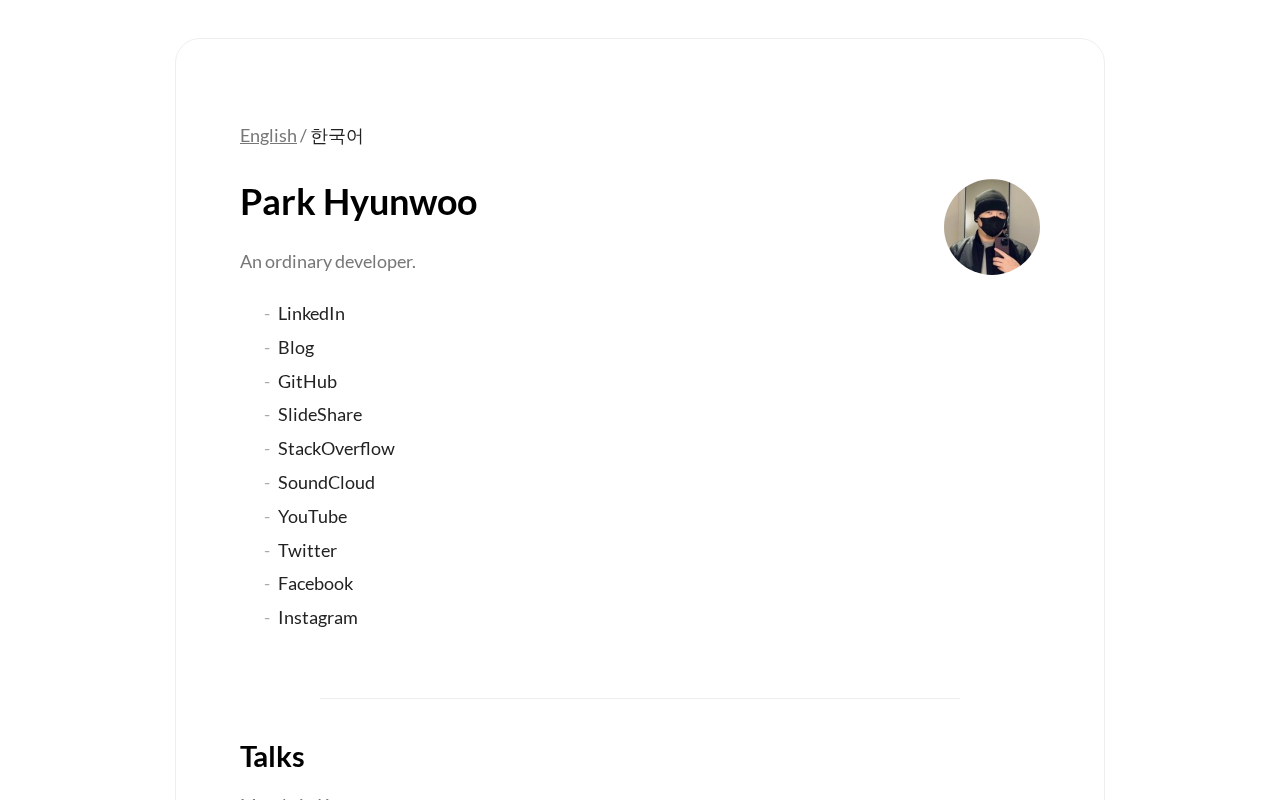Click the horizontal divider above Talks
This screenshot has width=1280, height=800.
pyautogui.click(x=640, y=698)
